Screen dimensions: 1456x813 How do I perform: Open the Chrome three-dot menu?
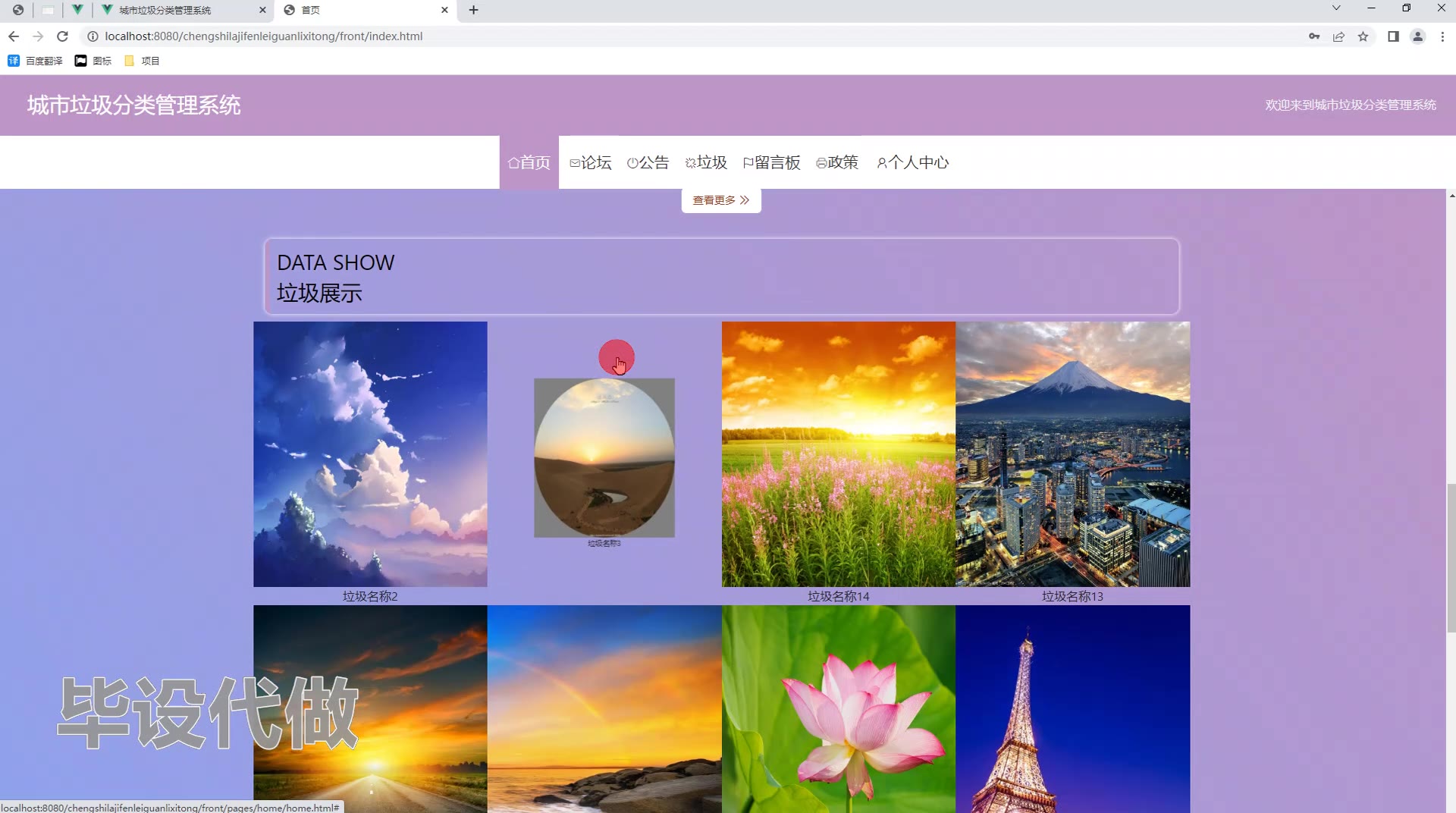1442,36
